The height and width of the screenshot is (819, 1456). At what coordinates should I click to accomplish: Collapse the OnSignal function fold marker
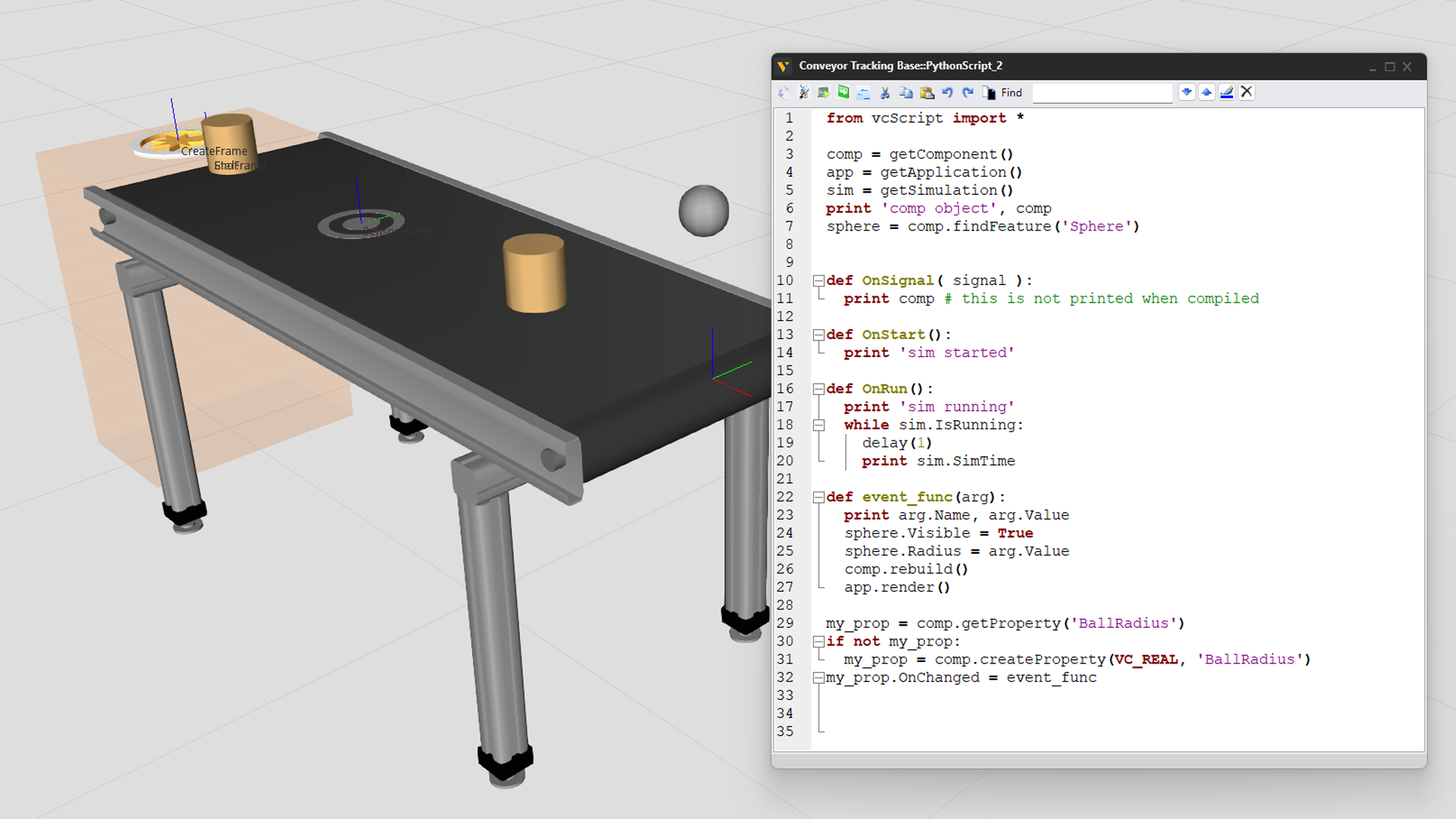[x=819, y=281]
